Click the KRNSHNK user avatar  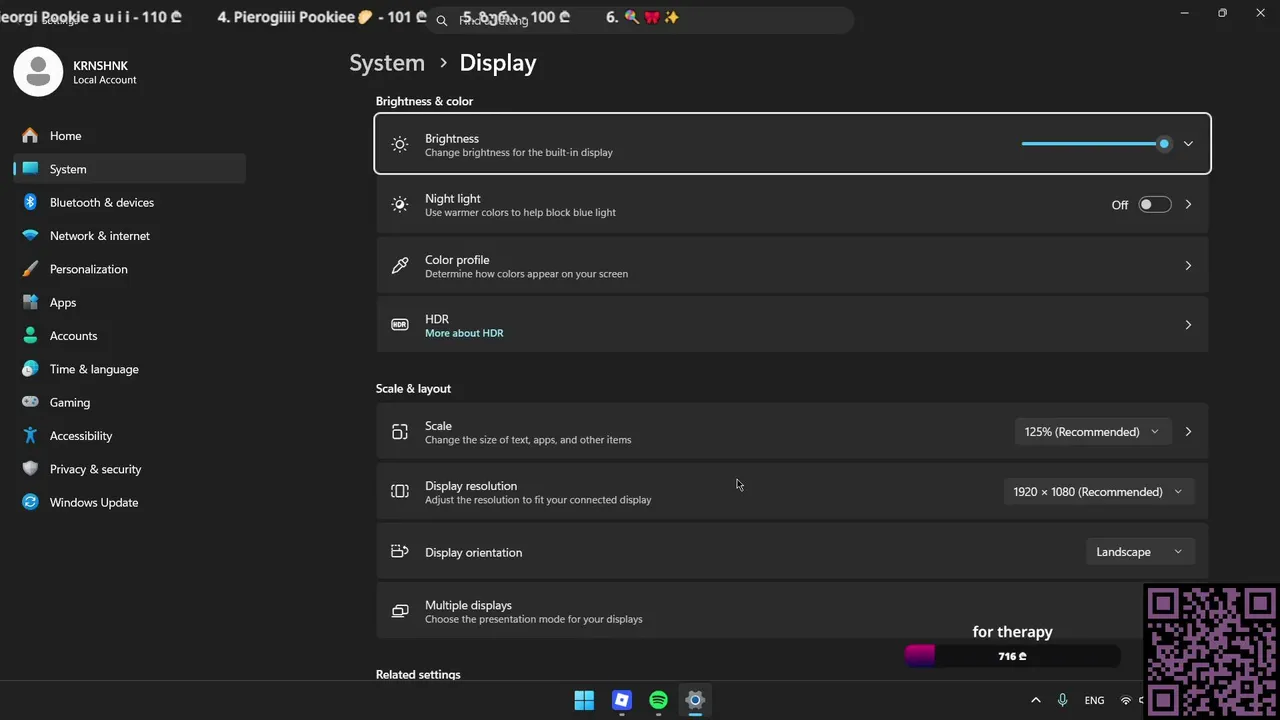click(x=38, y=71)
